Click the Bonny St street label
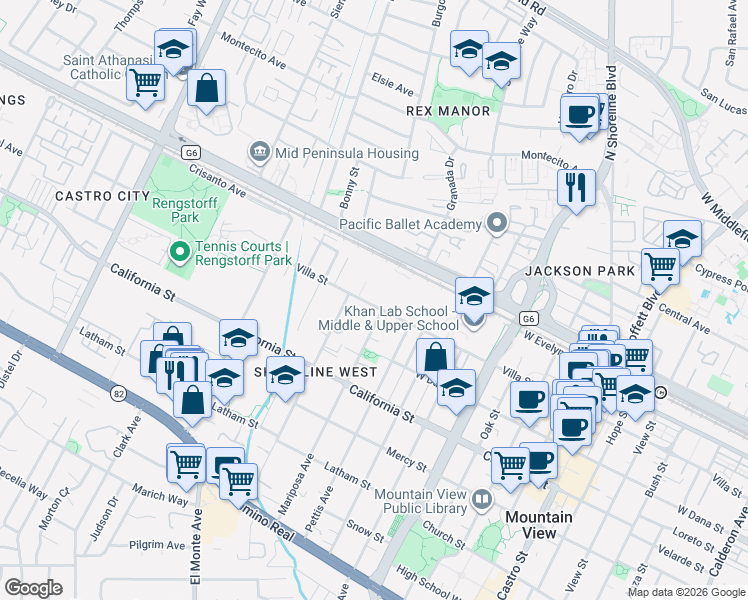 click(x=349, y=188)
